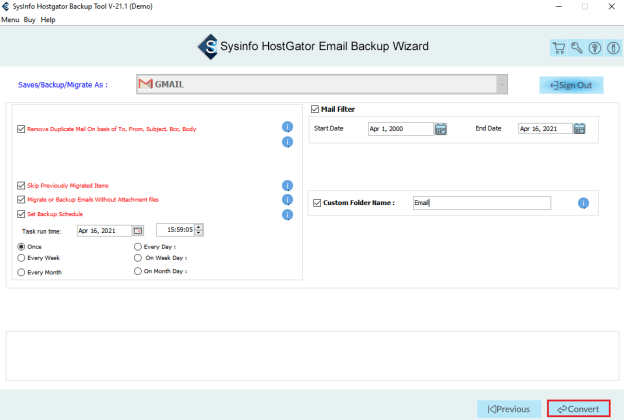Viewport: 624px width, 420px height.
Task: Show info for Custom Folder Name
Action: [x=583, y=203]
